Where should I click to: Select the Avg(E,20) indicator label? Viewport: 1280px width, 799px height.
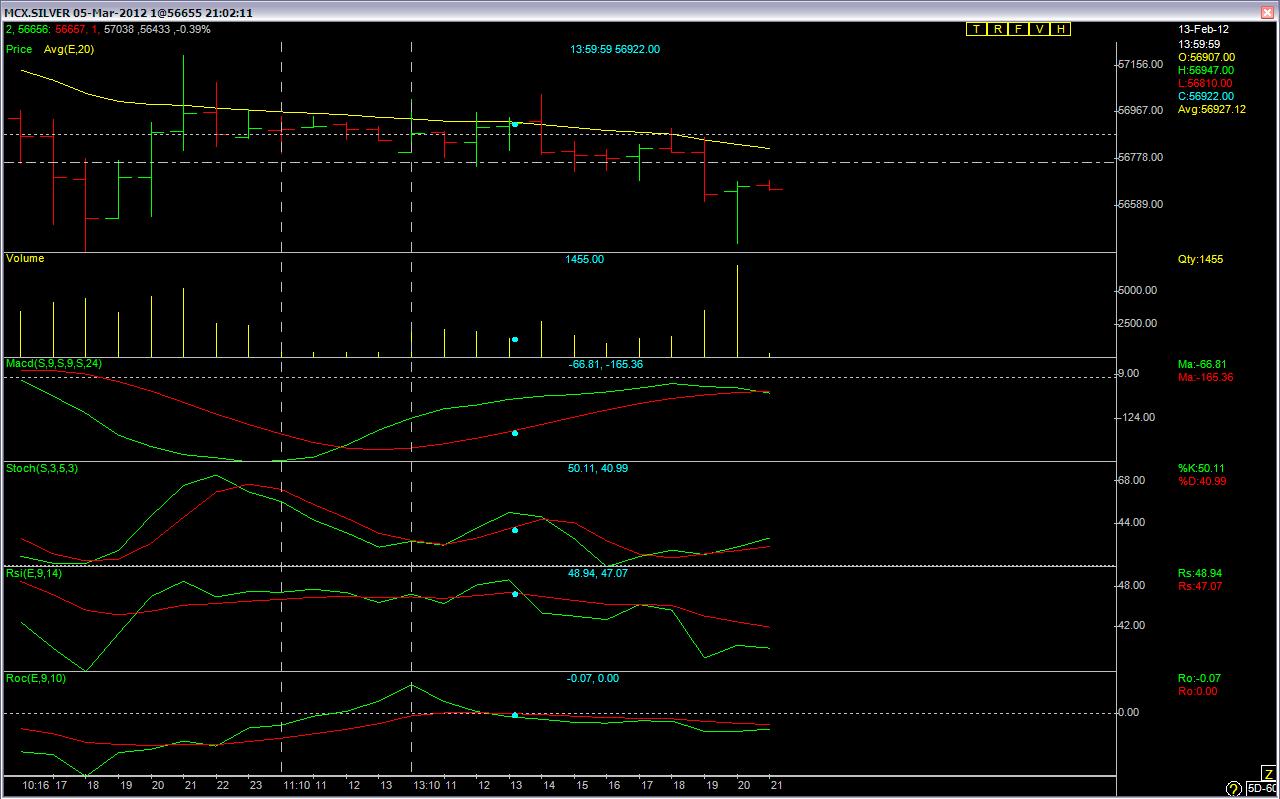click(x=68, y=48)
